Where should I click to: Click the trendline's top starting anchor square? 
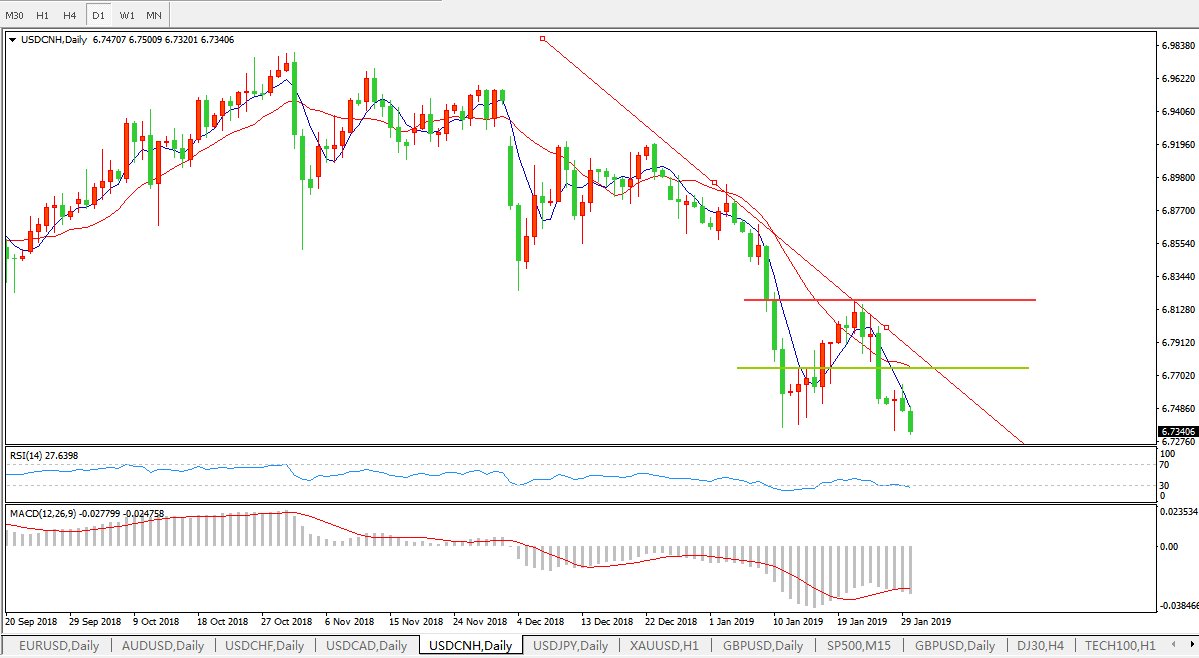pyautogui.click(x=542, y=39)
